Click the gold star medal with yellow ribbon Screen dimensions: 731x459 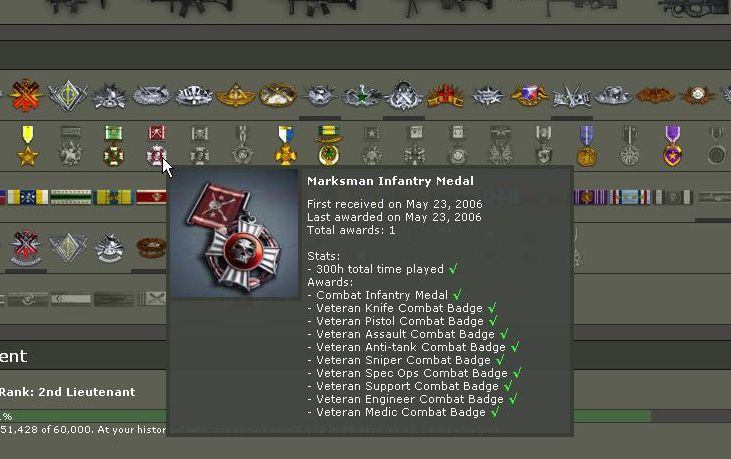point(28,145)
